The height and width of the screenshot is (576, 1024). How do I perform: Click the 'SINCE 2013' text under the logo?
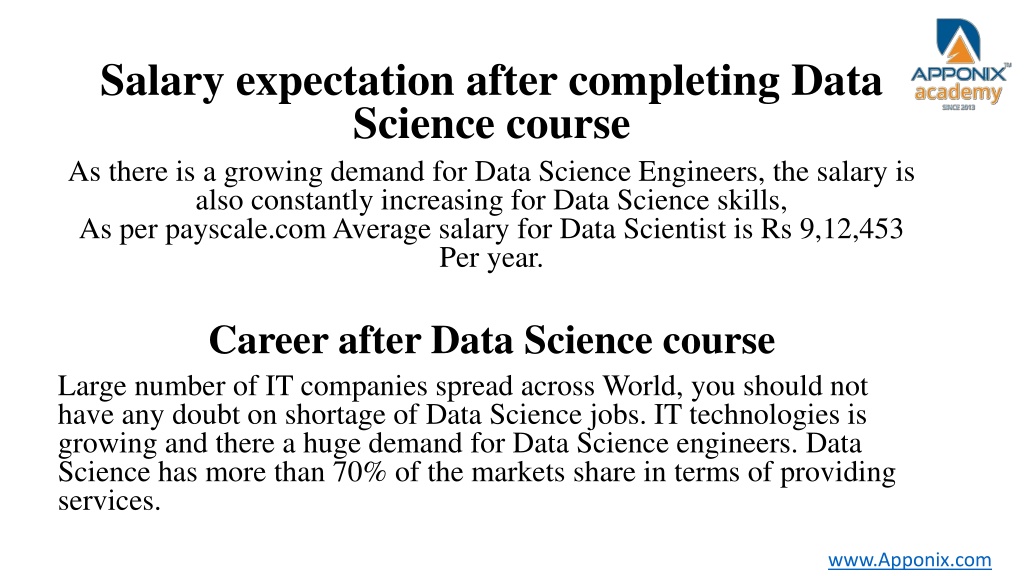(x=959, y=107)
